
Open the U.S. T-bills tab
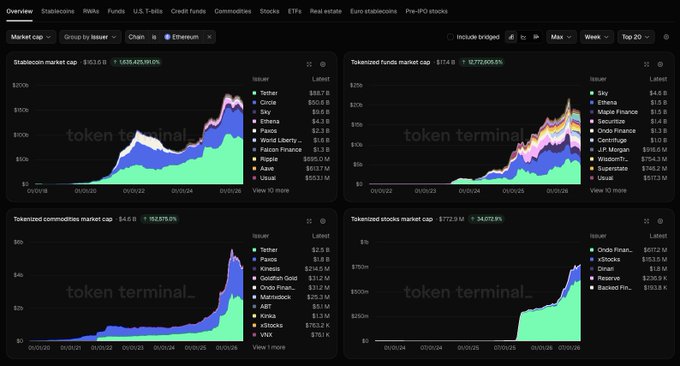pos(148,11)
